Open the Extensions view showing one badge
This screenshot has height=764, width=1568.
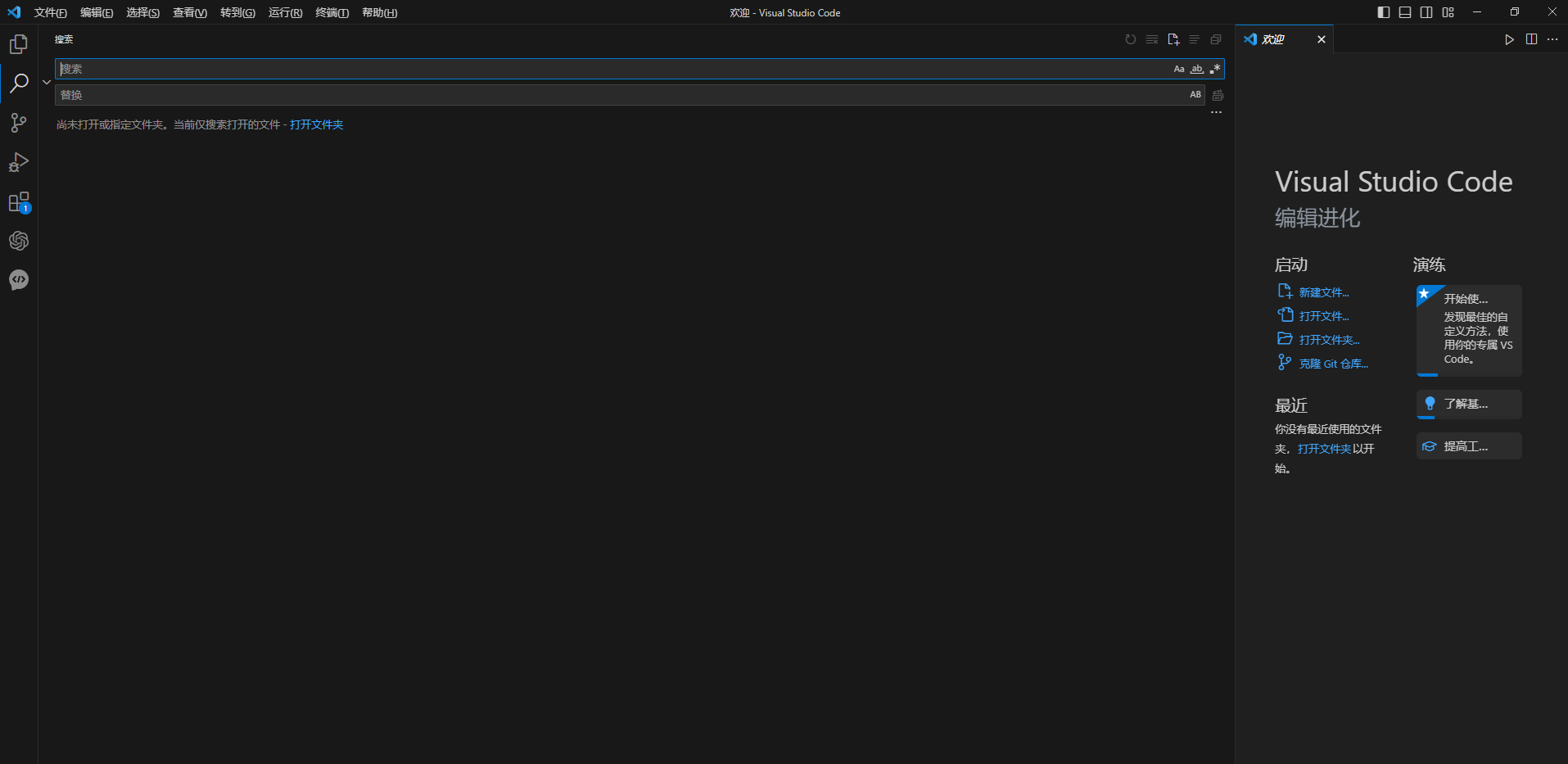18,201
